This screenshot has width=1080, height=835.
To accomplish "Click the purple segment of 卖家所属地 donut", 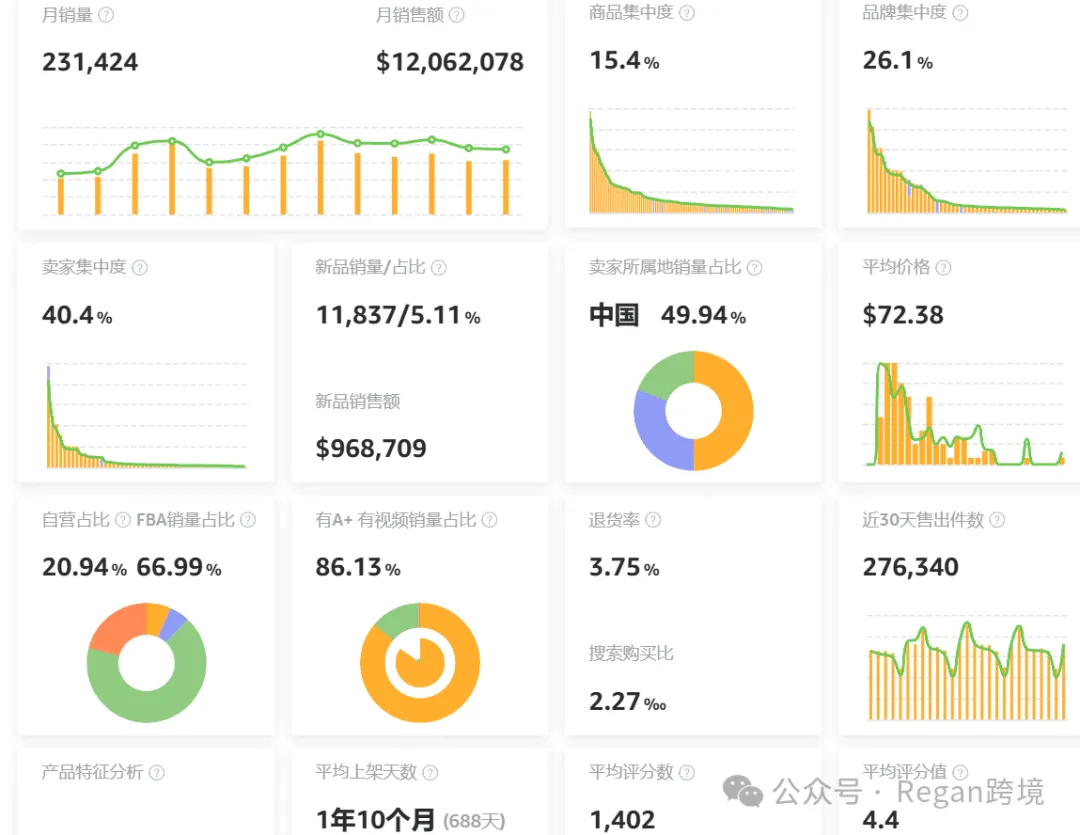I will [653, 434].
